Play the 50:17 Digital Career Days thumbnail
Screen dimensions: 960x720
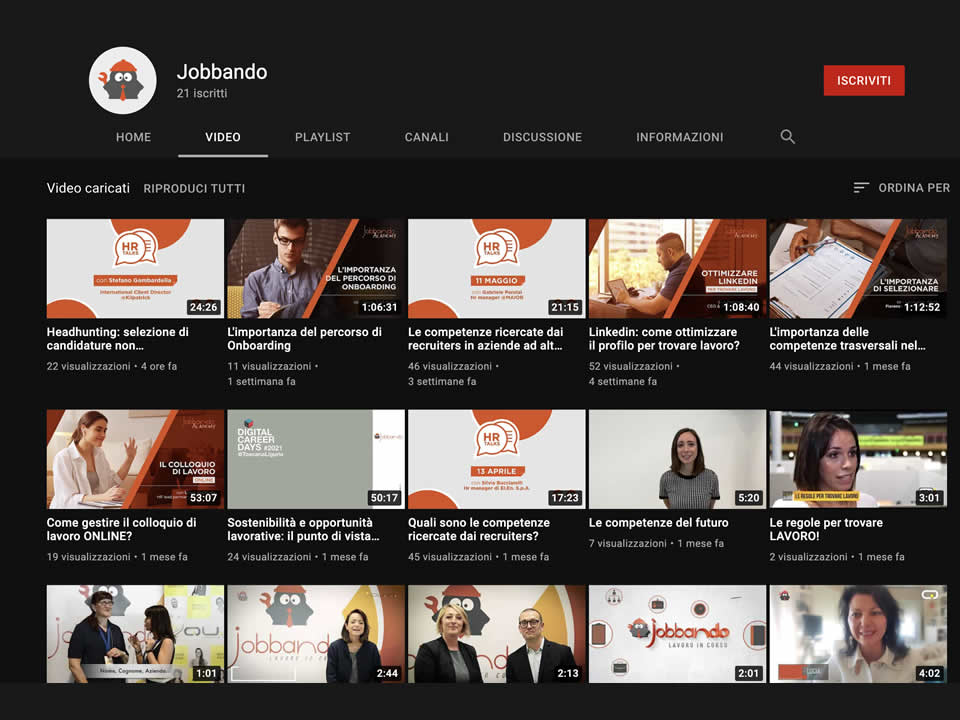tap(316, 459)
